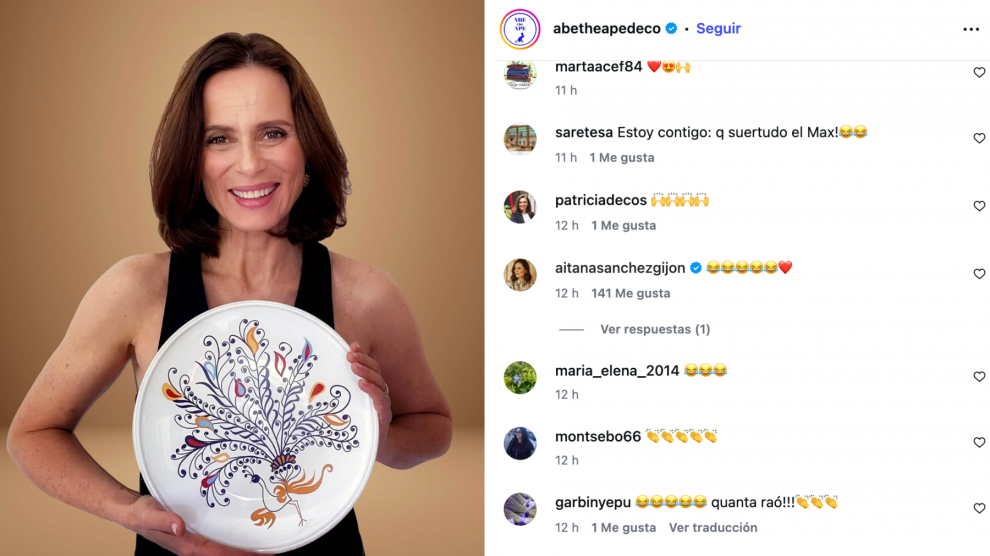Tap heart next to maria_elena_2014's comment
Image resolution: width=990 pixels, height=556 pixels.
pyautogui.click(x=979, y=377)
